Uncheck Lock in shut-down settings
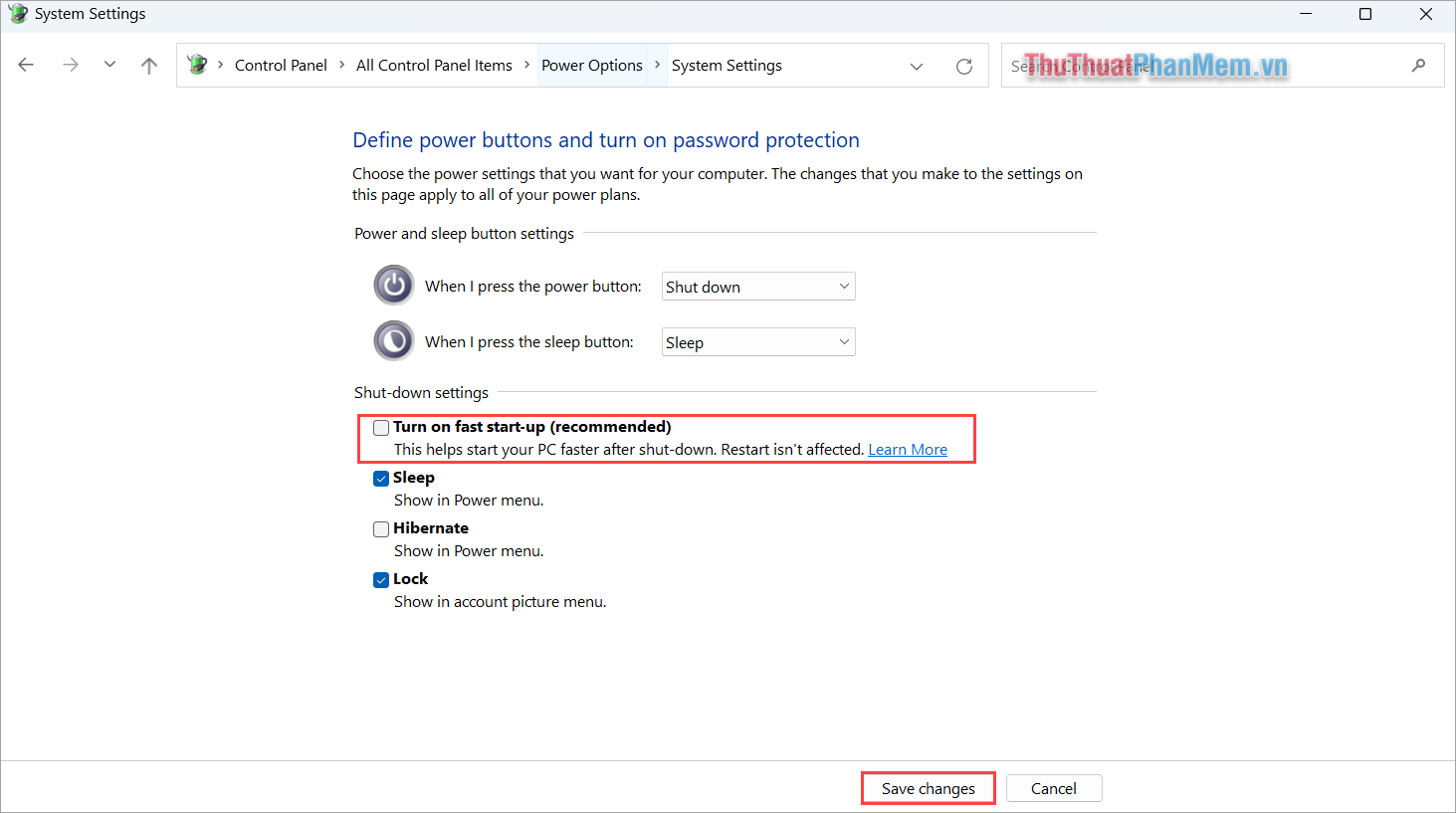 click(381, 579)
